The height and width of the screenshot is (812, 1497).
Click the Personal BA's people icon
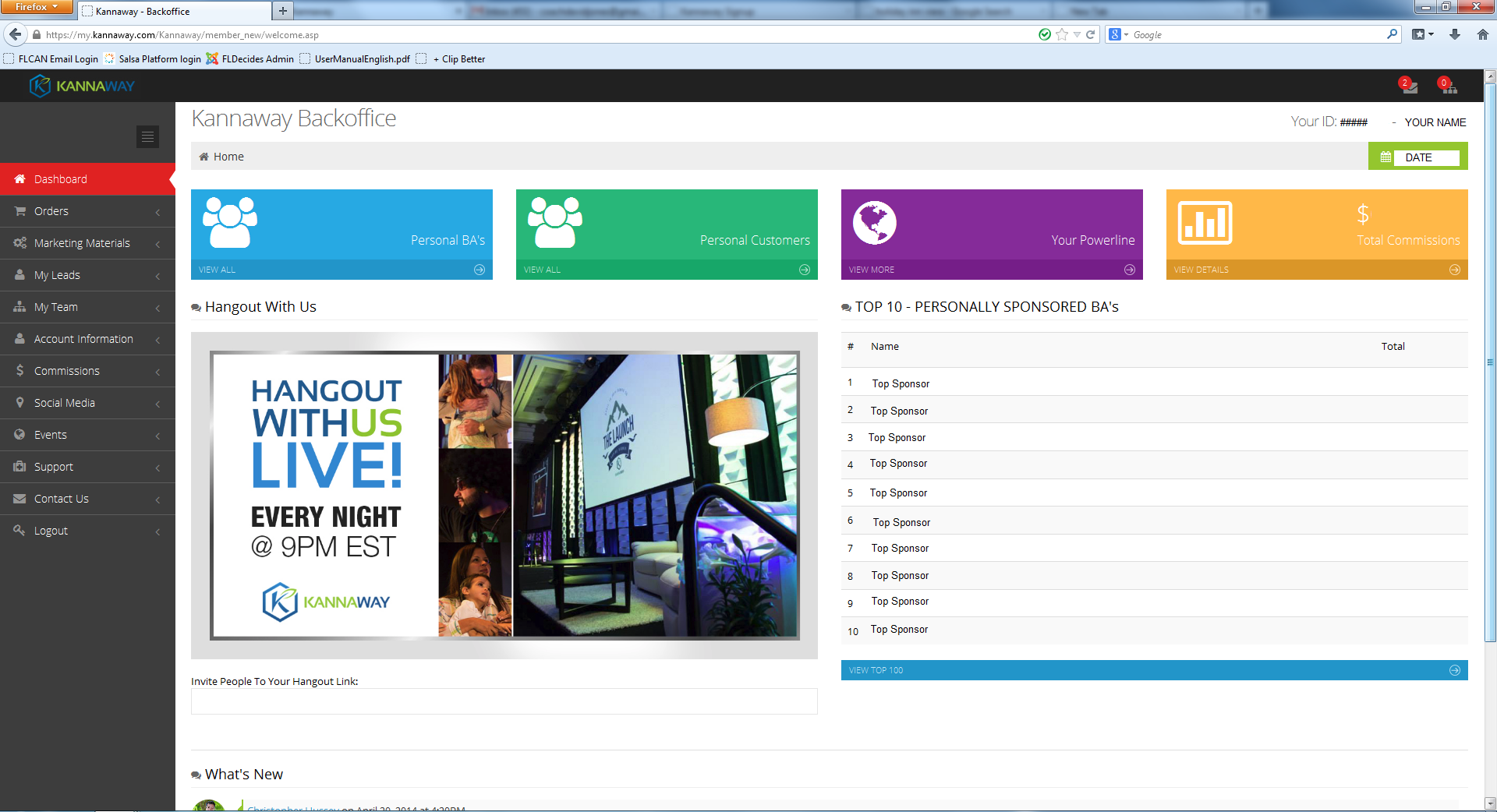click(230, 222)
